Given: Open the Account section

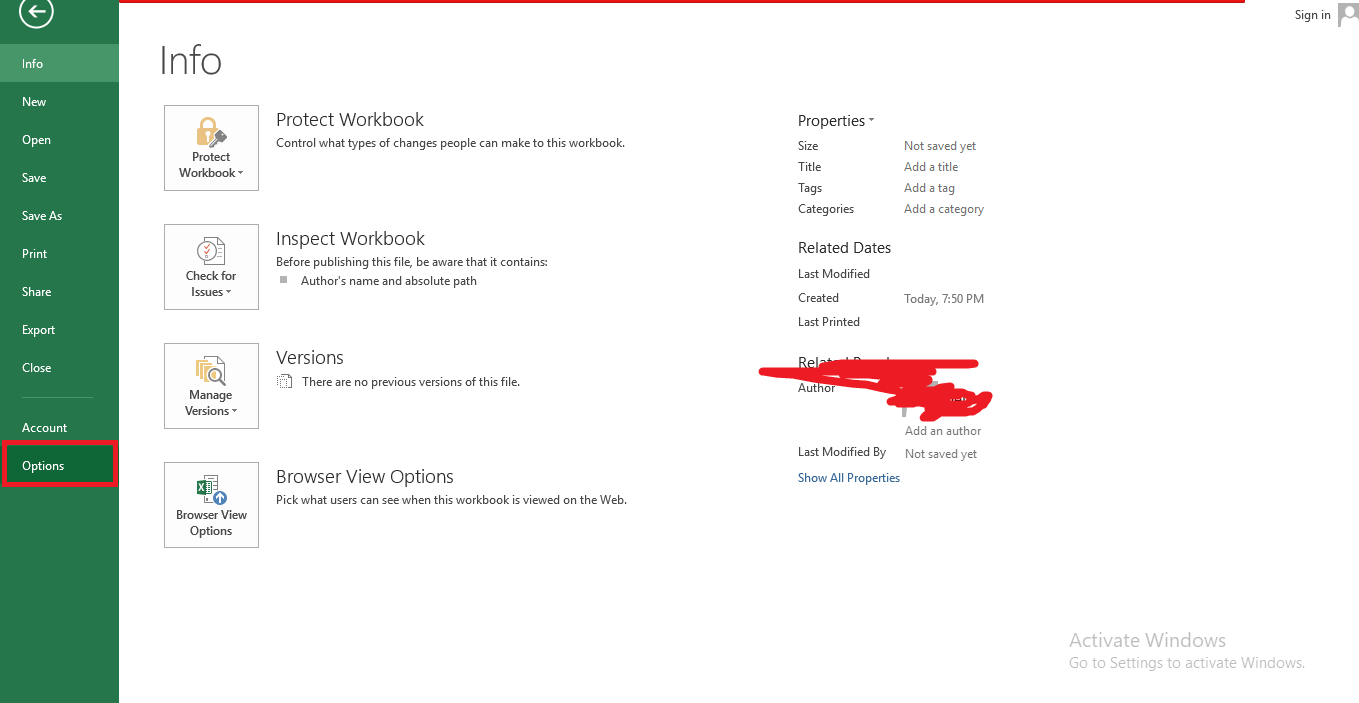Looking at the screenshot, I should (44, 427).
